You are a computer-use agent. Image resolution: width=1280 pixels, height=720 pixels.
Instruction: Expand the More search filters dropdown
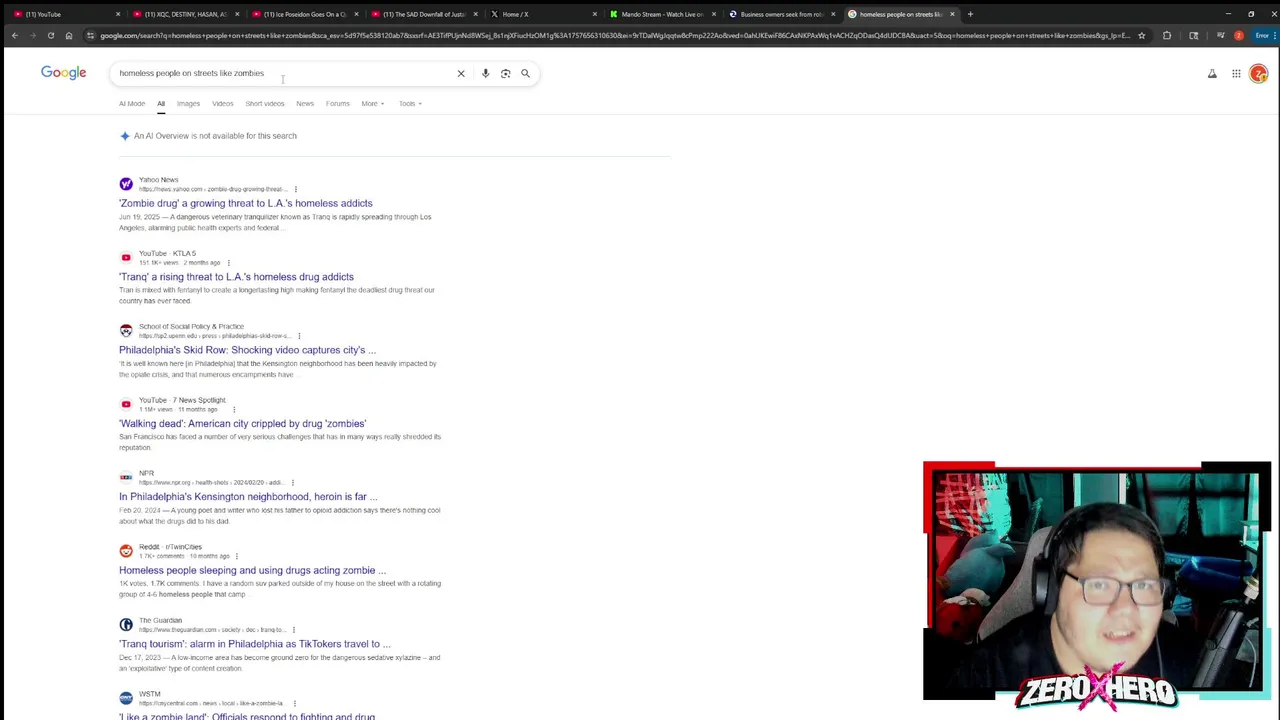(x=372, y=103)
